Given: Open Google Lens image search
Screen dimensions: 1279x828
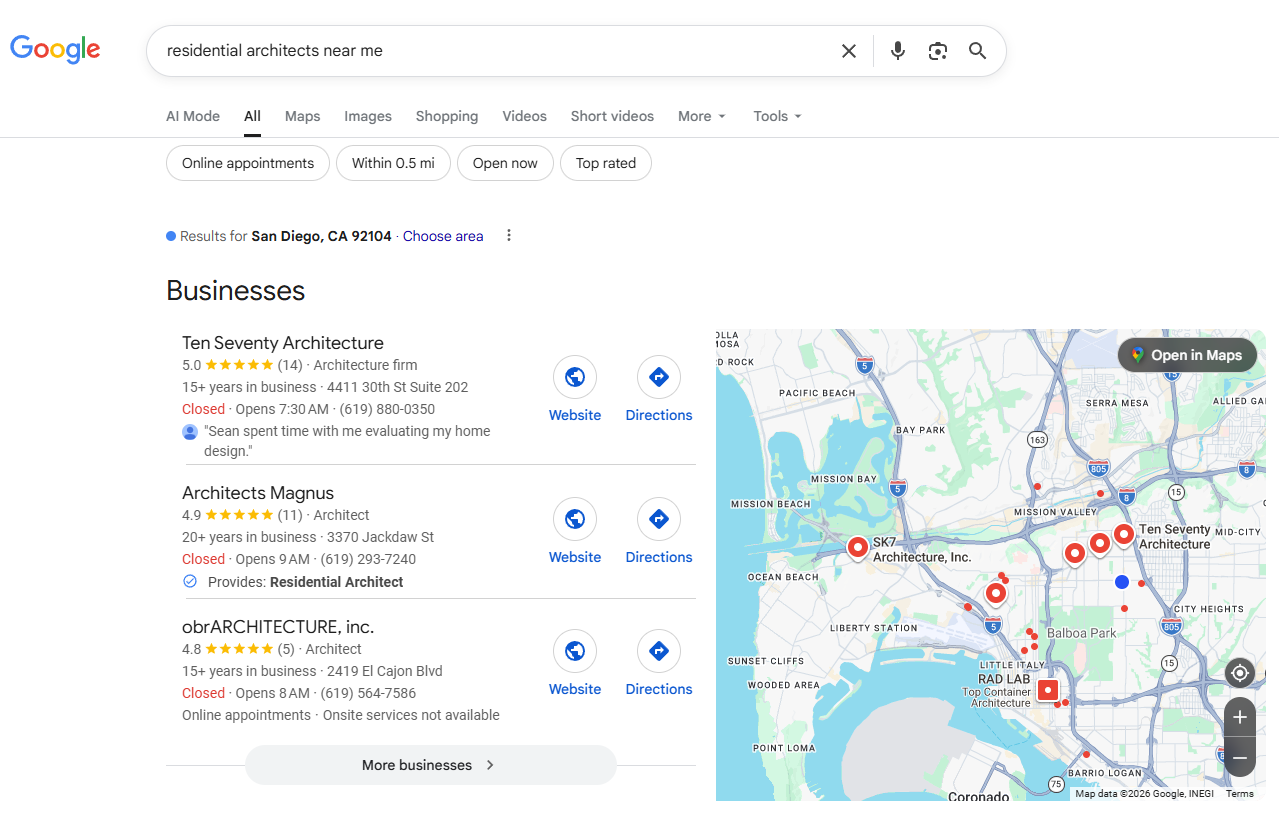Looking at the screenshot, I should pos(937,51).
